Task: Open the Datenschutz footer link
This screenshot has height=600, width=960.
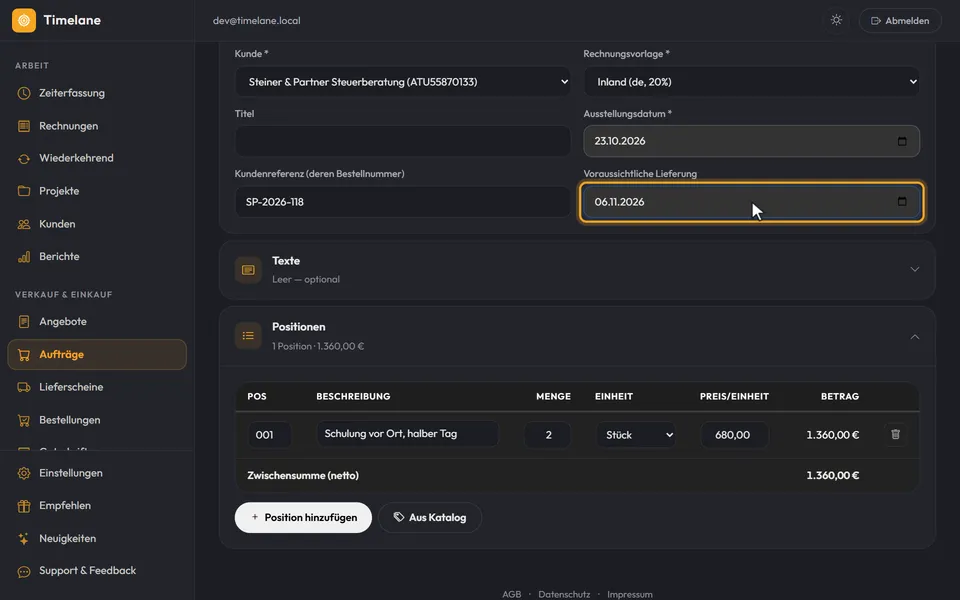Action: 564,594
